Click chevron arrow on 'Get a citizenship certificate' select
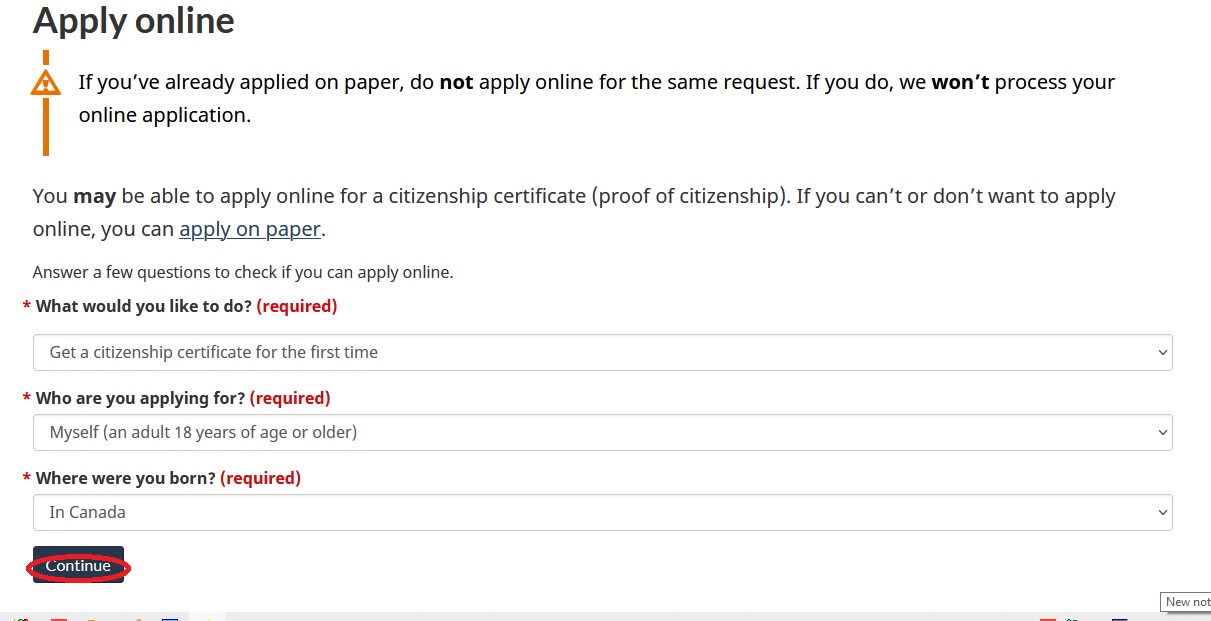This screenshot has width=1211, height=621. click(1161, 352)
